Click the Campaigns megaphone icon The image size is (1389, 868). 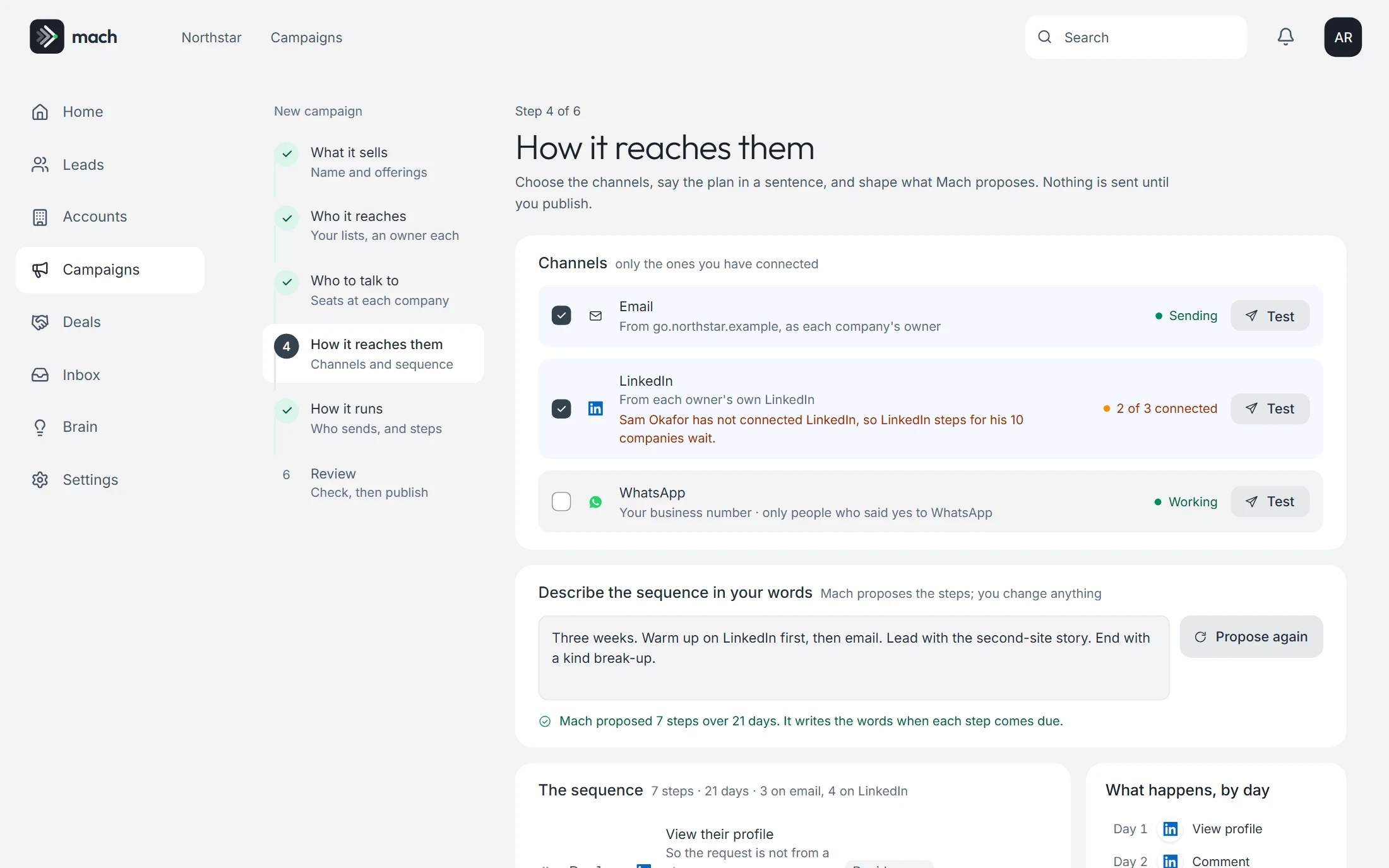(40, 270)
